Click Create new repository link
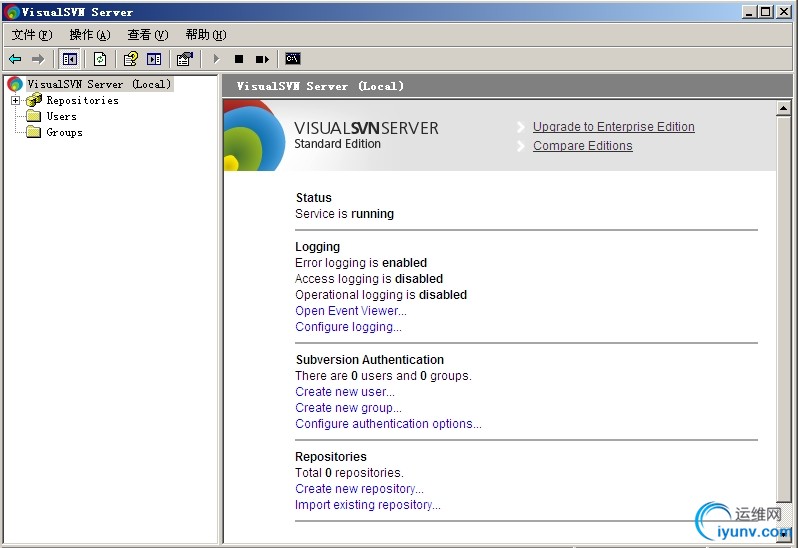The height and width of the screenshot is (548, 798). click(359, 488)
